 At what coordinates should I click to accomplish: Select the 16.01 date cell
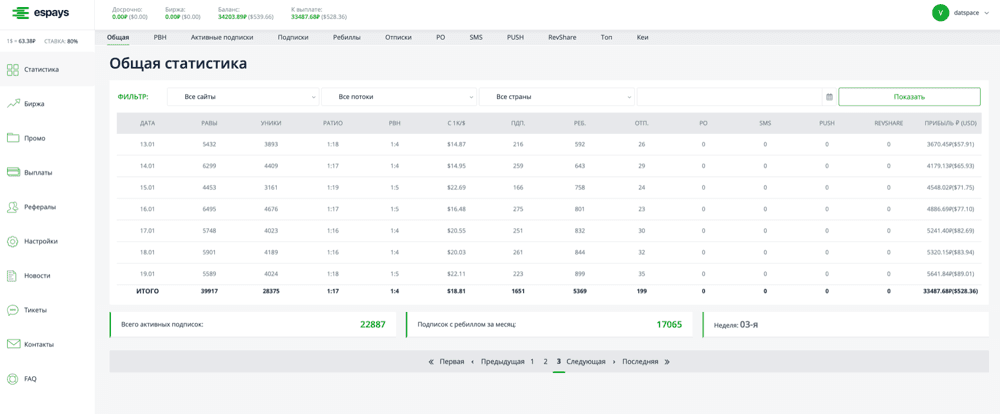point(148,209)
